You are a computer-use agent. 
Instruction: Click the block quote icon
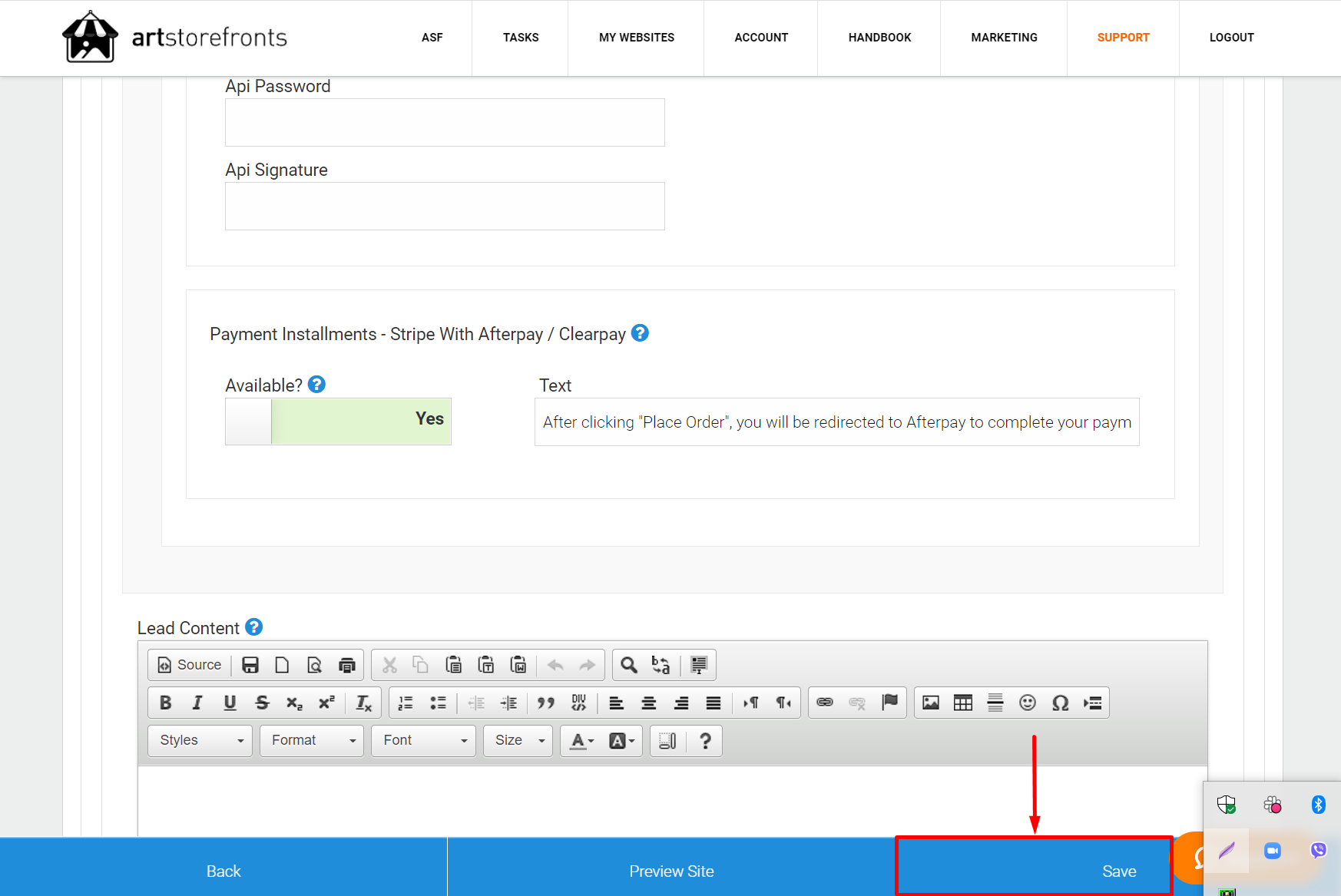pos(546,703)
